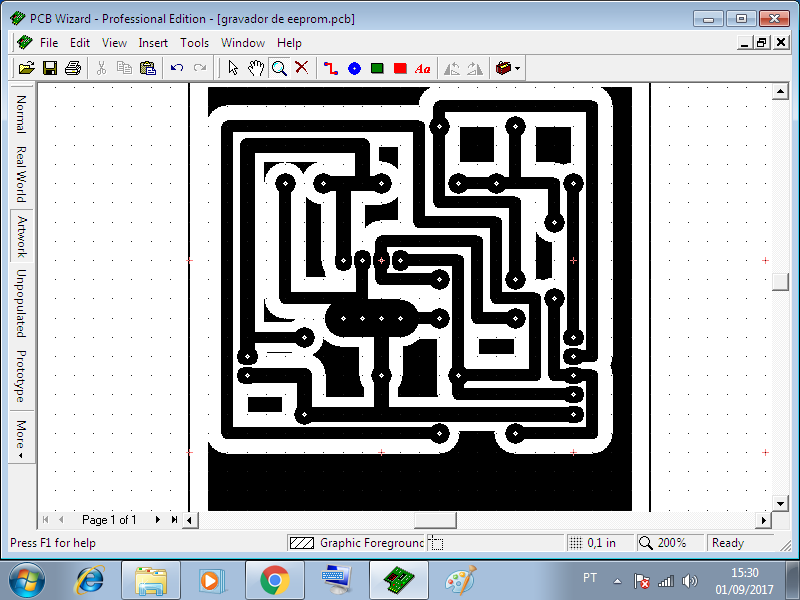Click the Page 1 of 1 label
This screenshot has height=600, width=800.
click(109, 520)
